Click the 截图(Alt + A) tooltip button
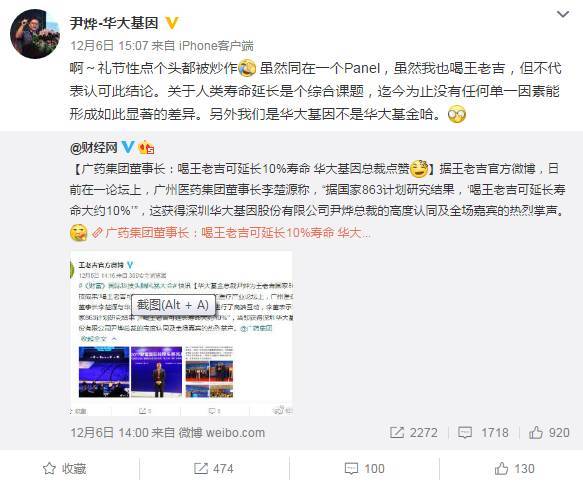The height and width of the screenshot is (483, 583). click(173, 305)
